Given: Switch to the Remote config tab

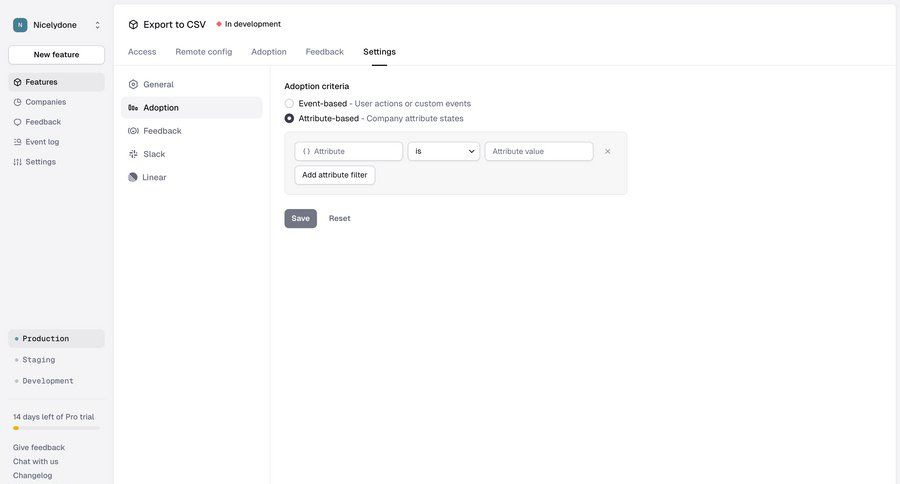Looking at the screenshot, I should pyautogui.click(x=204, y=52).
